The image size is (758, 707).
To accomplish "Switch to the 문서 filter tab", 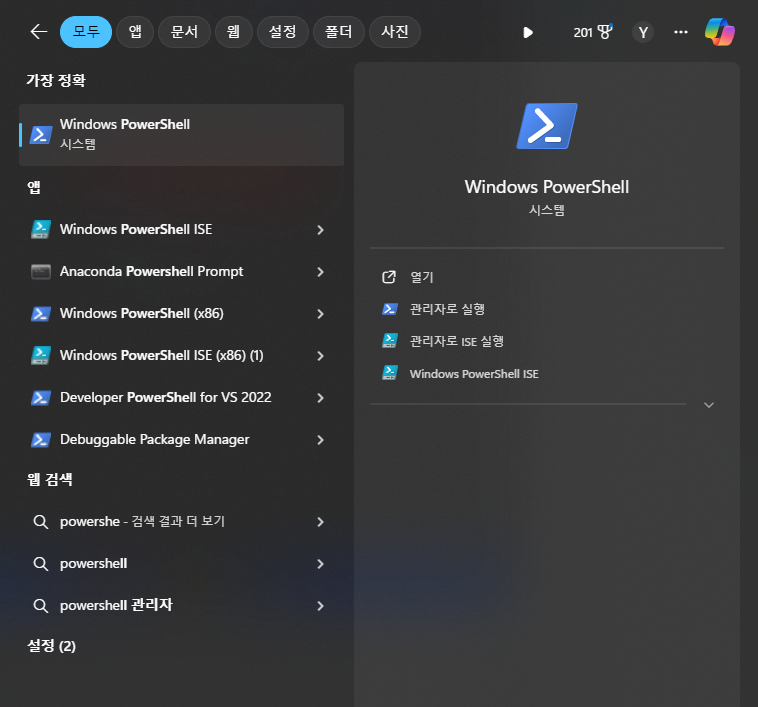I will pos(184,32).
